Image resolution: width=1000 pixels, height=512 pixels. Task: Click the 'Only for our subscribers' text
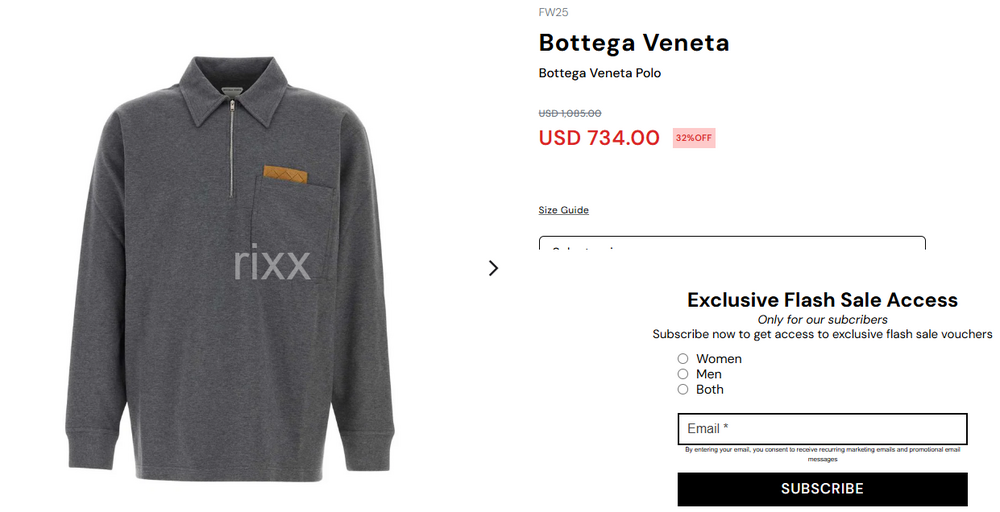click(822, 320)
